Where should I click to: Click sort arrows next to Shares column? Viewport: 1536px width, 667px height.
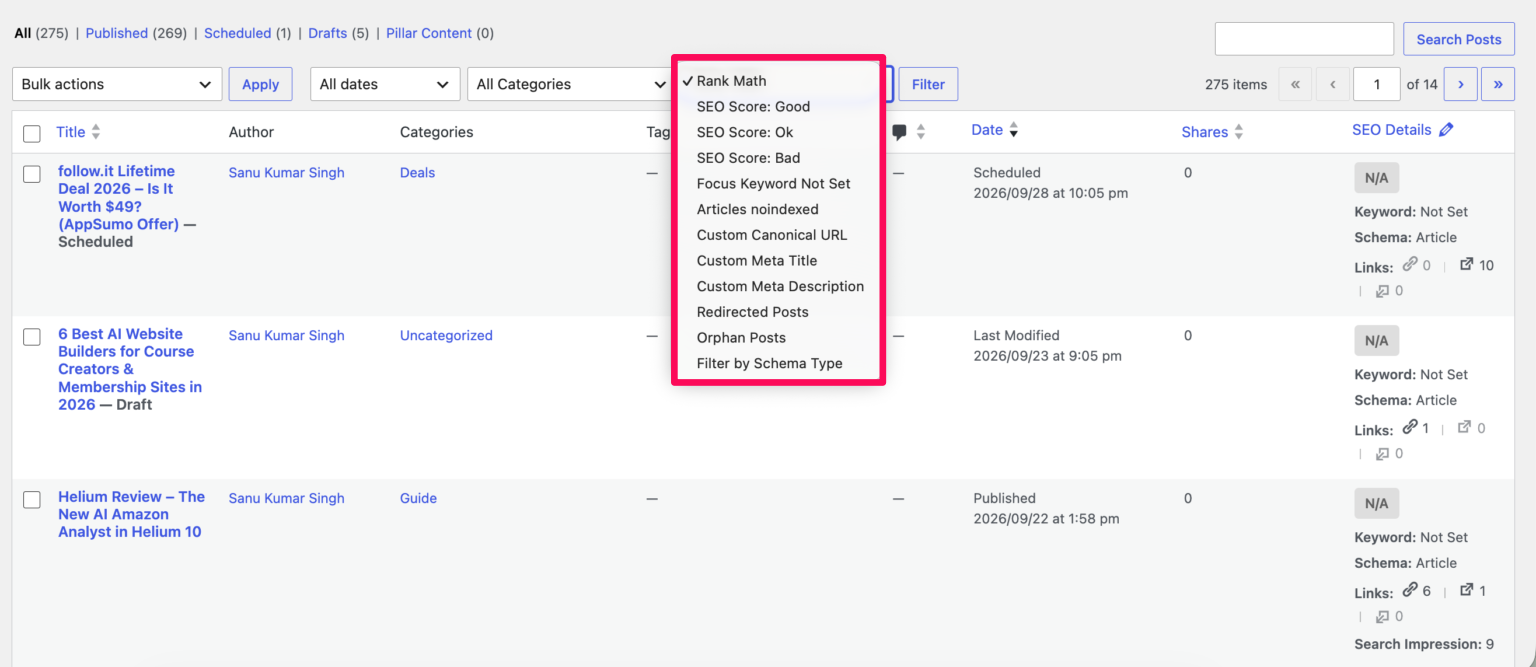tap(1239, 132)
